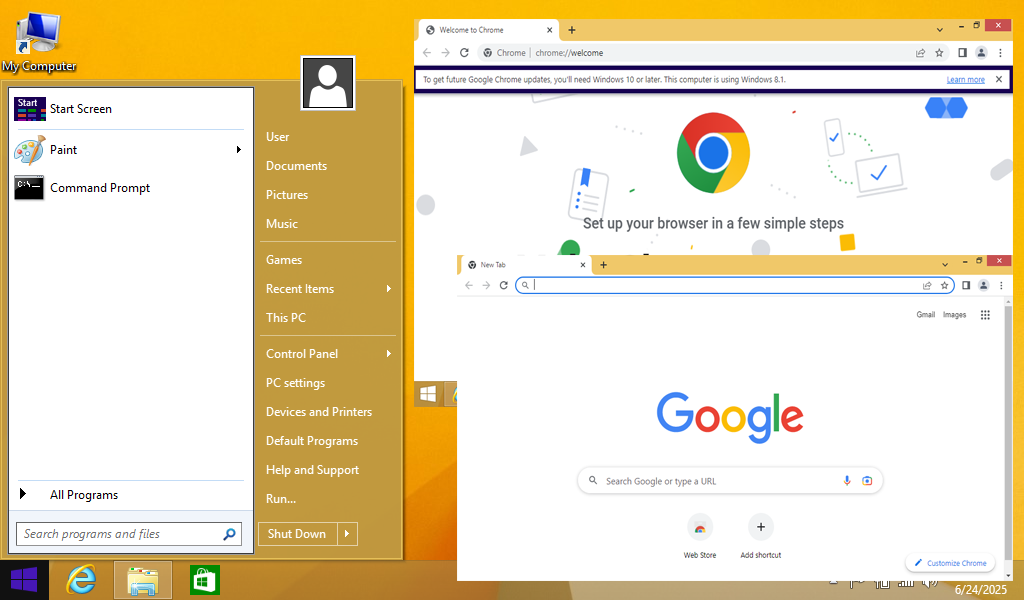The width and height of the screenshot is (1024, 600).
Task: Open Google Lens image search icon
Action: coord(867,481)
